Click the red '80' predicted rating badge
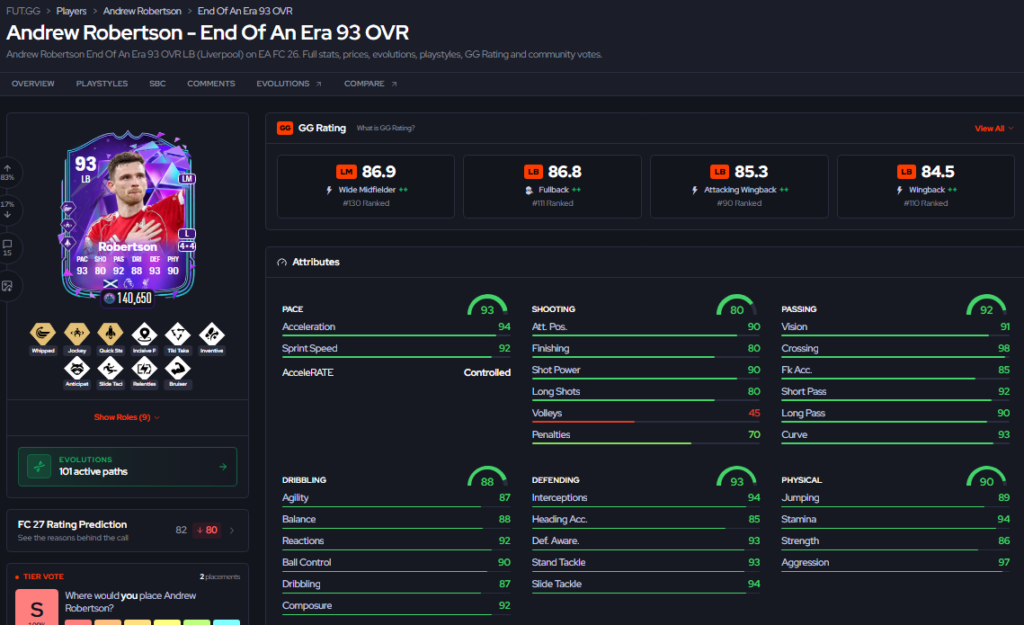 (x=207, y=530)
